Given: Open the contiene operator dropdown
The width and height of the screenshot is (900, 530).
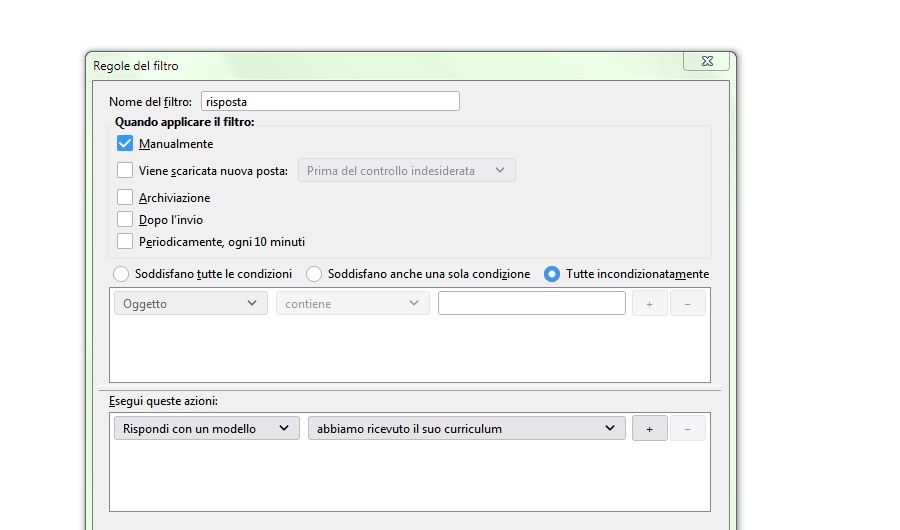Looking at the screenshot, I should [x=352, y=303].
